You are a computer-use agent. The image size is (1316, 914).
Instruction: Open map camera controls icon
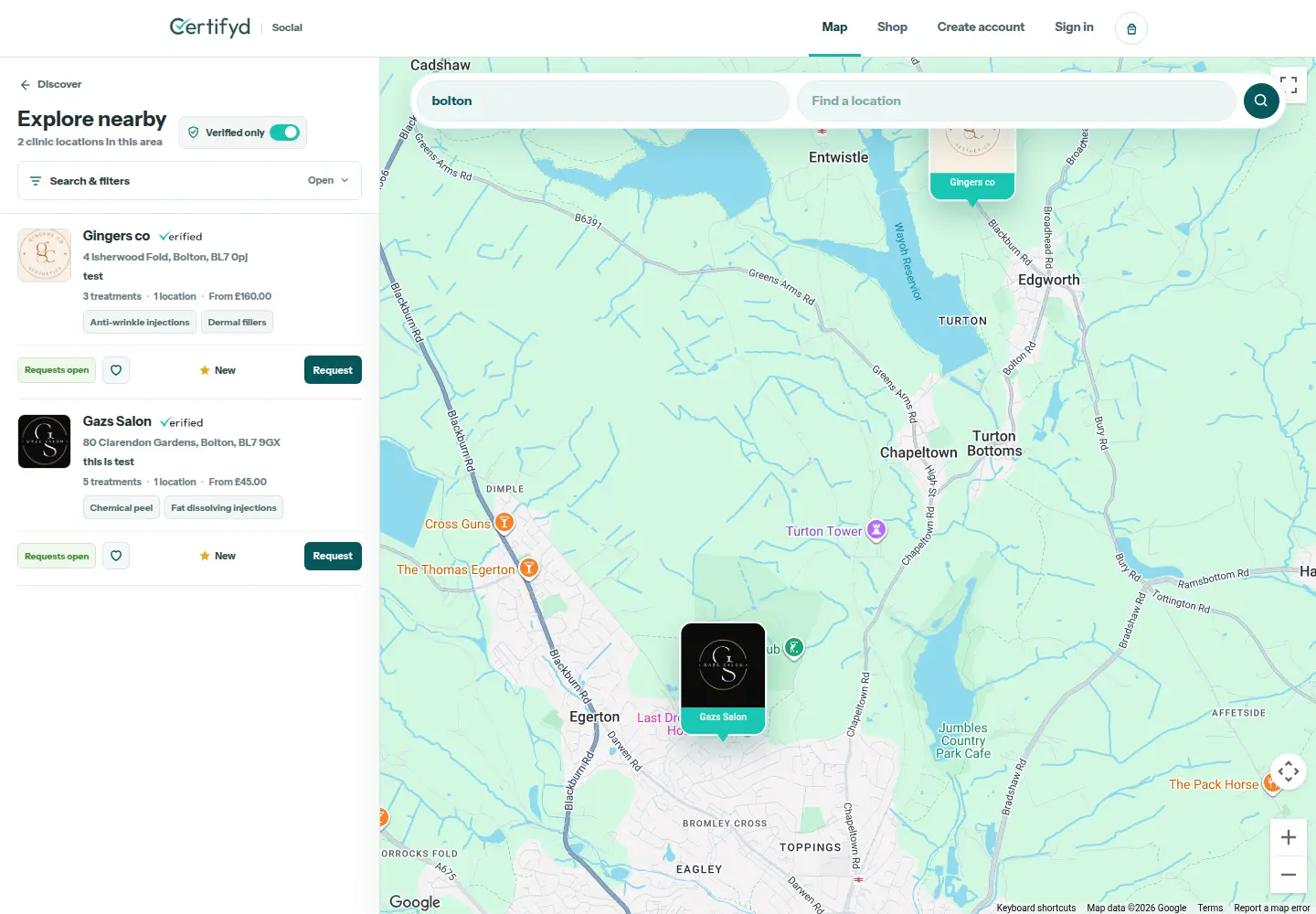pos(1289,771)
